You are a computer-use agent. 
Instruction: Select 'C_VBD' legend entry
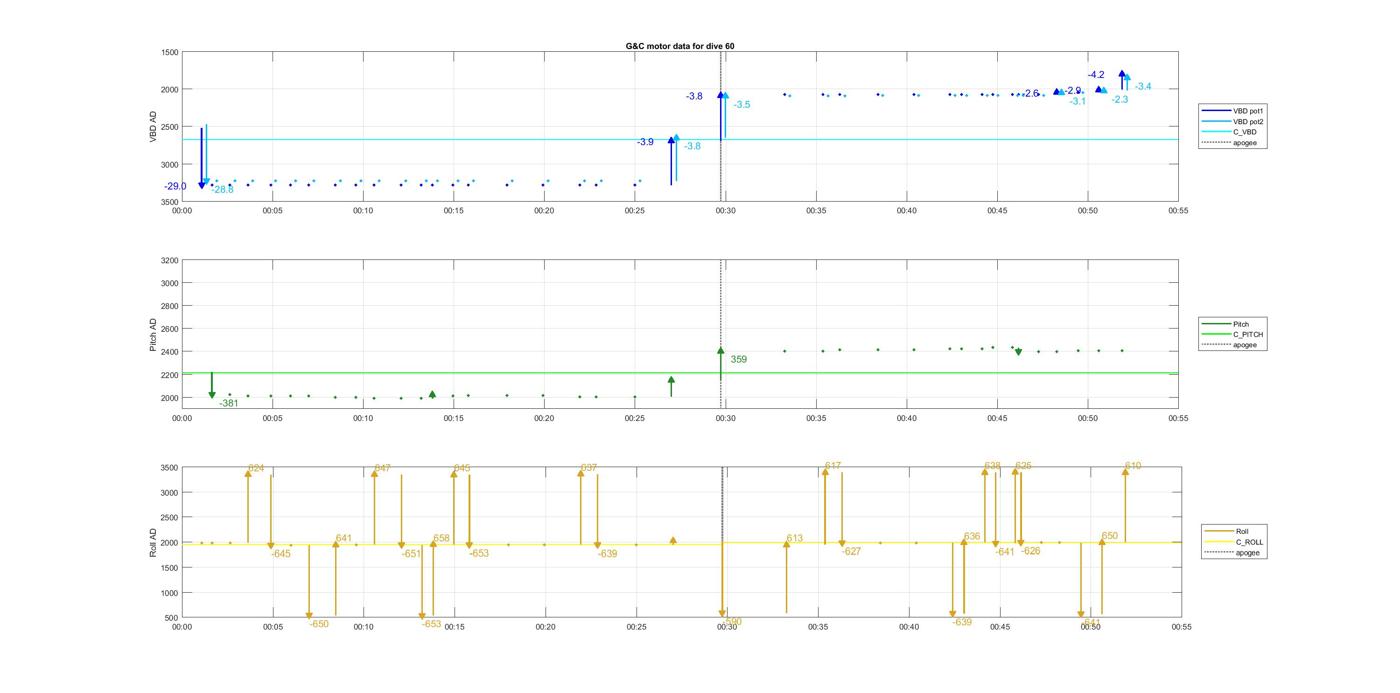(1231, 132)
